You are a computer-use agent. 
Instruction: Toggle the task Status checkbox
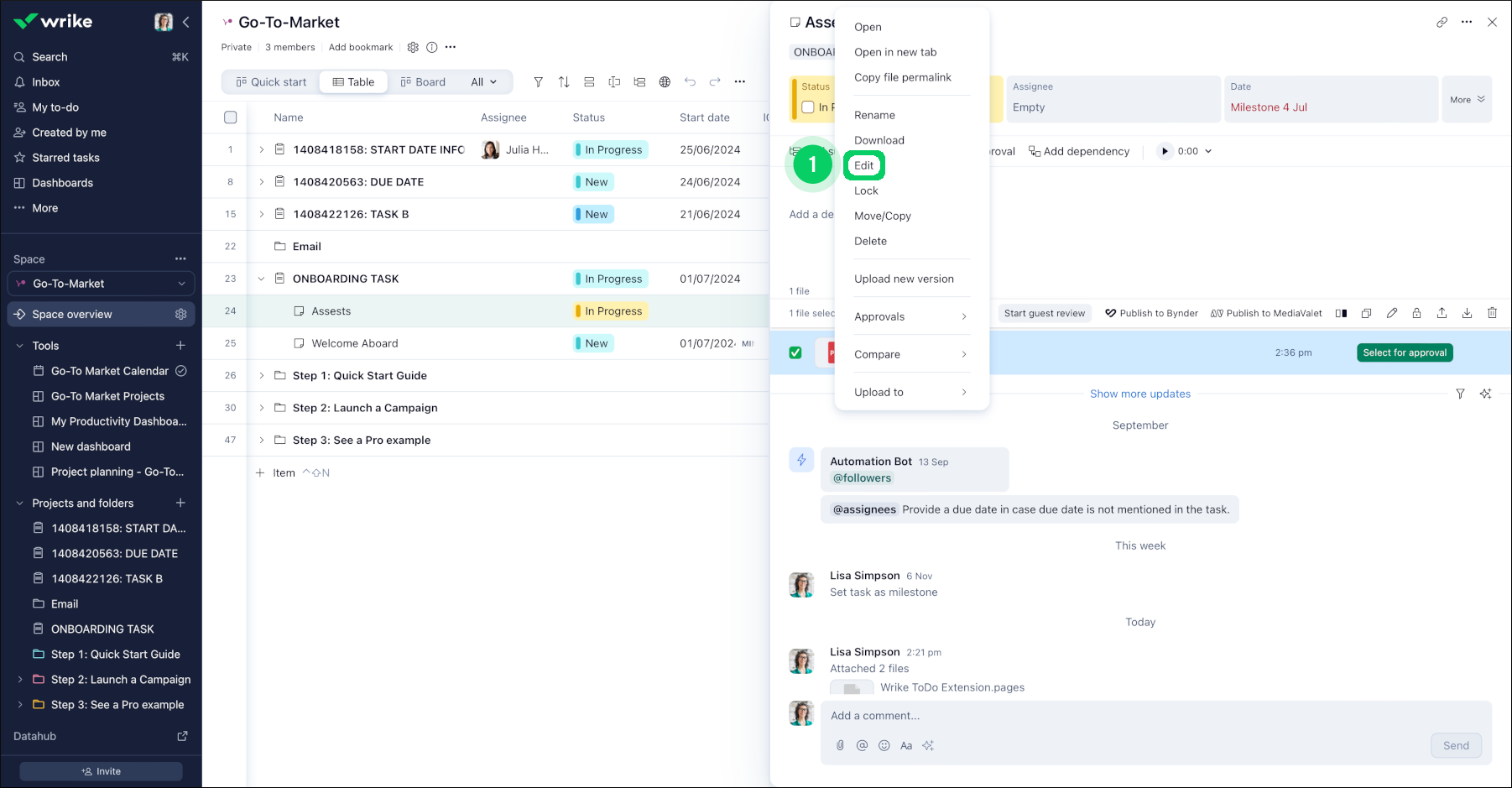808,107
